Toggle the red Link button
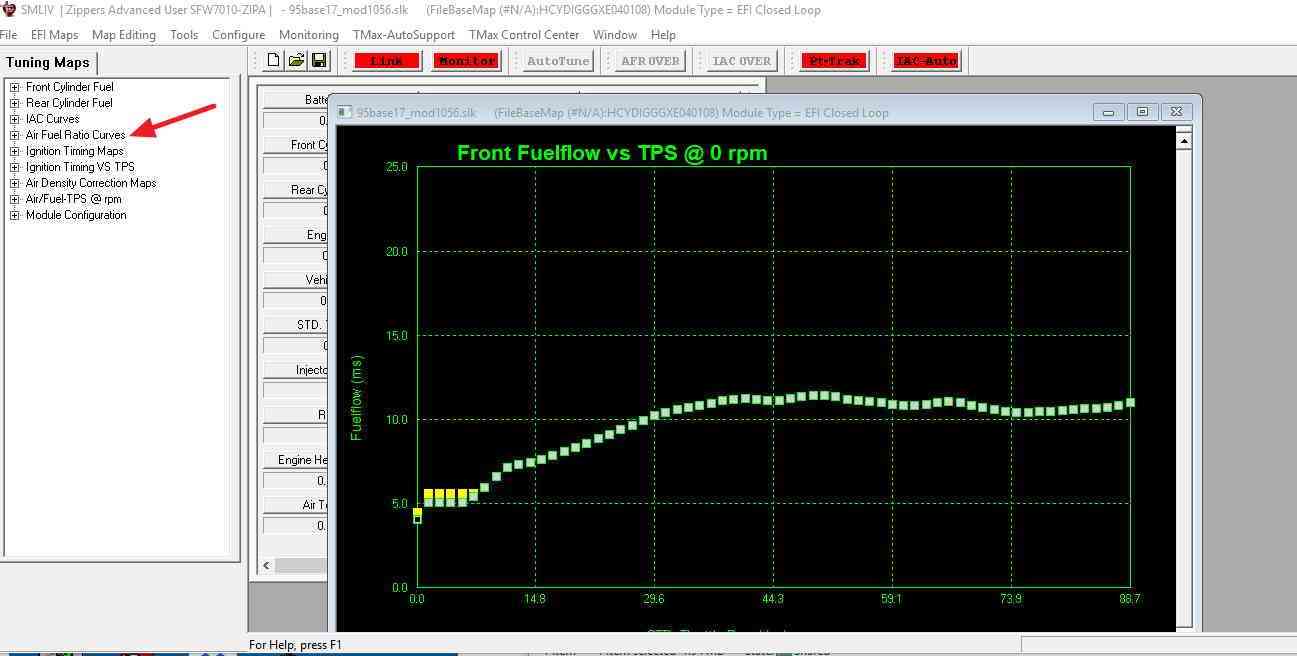The height and width of the screenshot is (656, 1297). click(x=387, y=61)
